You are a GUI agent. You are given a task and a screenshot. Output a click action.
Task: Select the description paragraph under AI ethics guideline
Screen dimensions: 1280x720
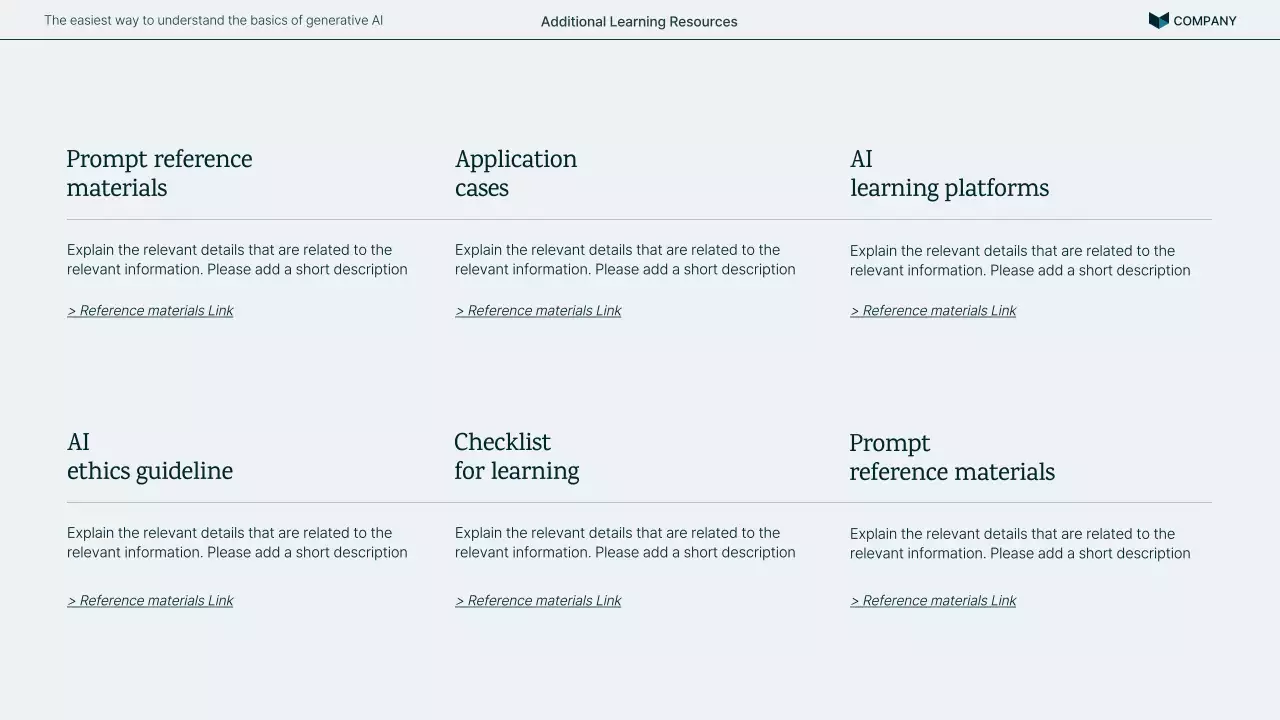(x=237, y=543)
